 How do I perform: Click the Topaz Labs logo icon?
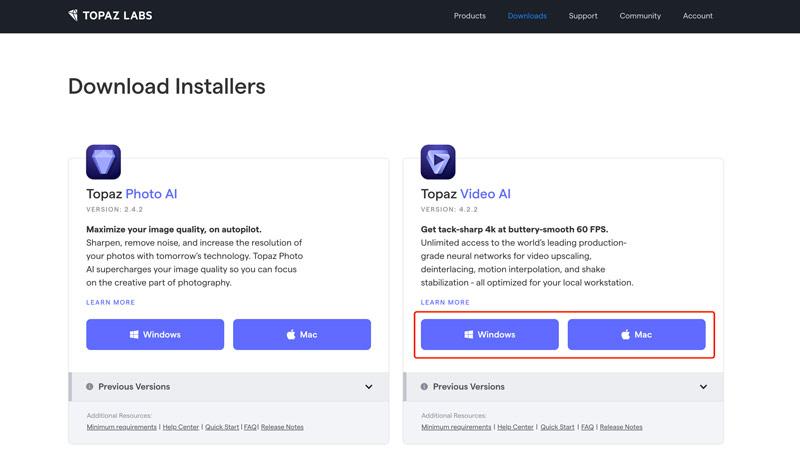73,15
